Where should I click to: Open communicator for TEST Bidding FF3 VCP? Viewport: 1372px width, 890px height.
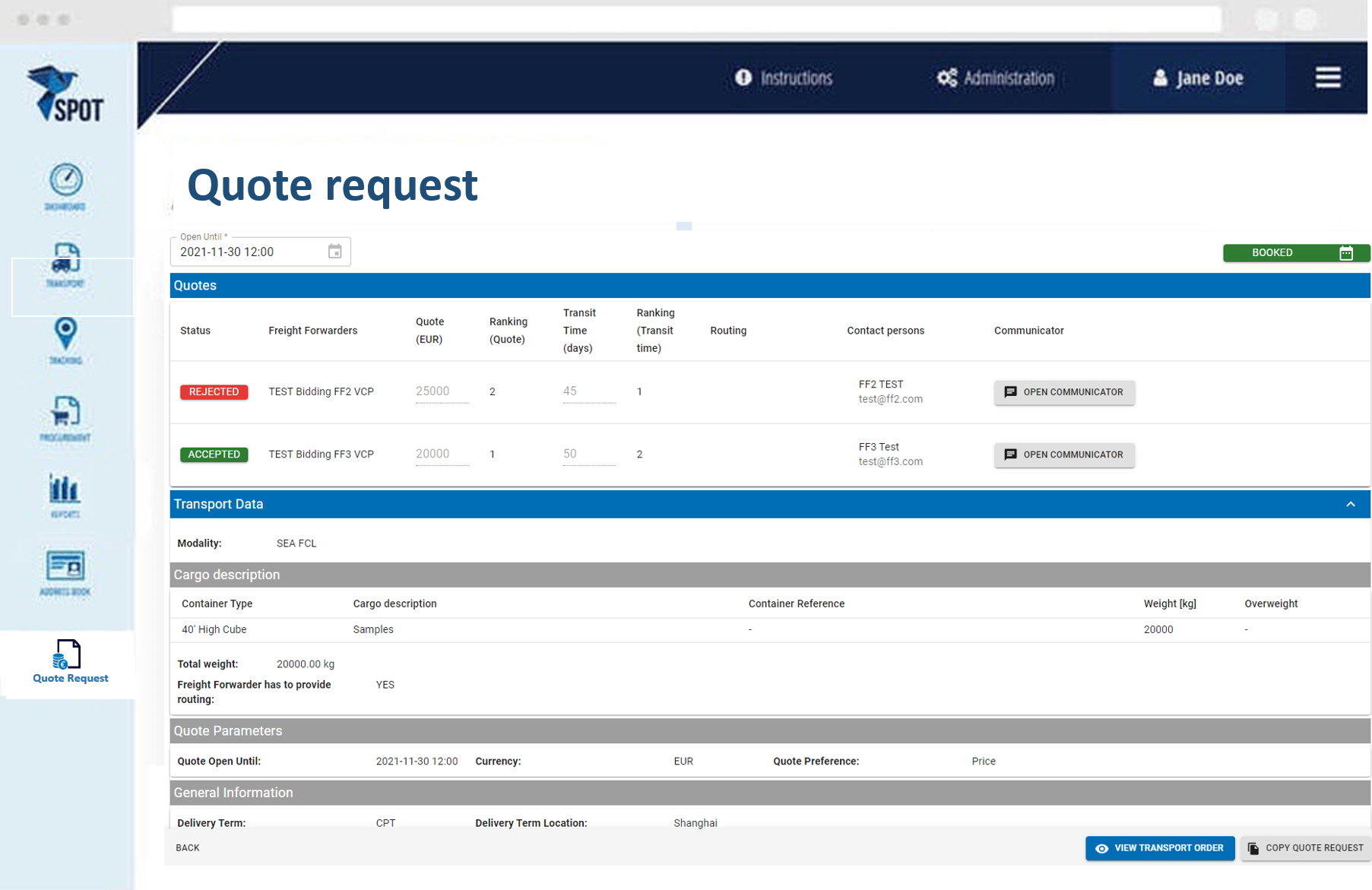click(1063, 455)
